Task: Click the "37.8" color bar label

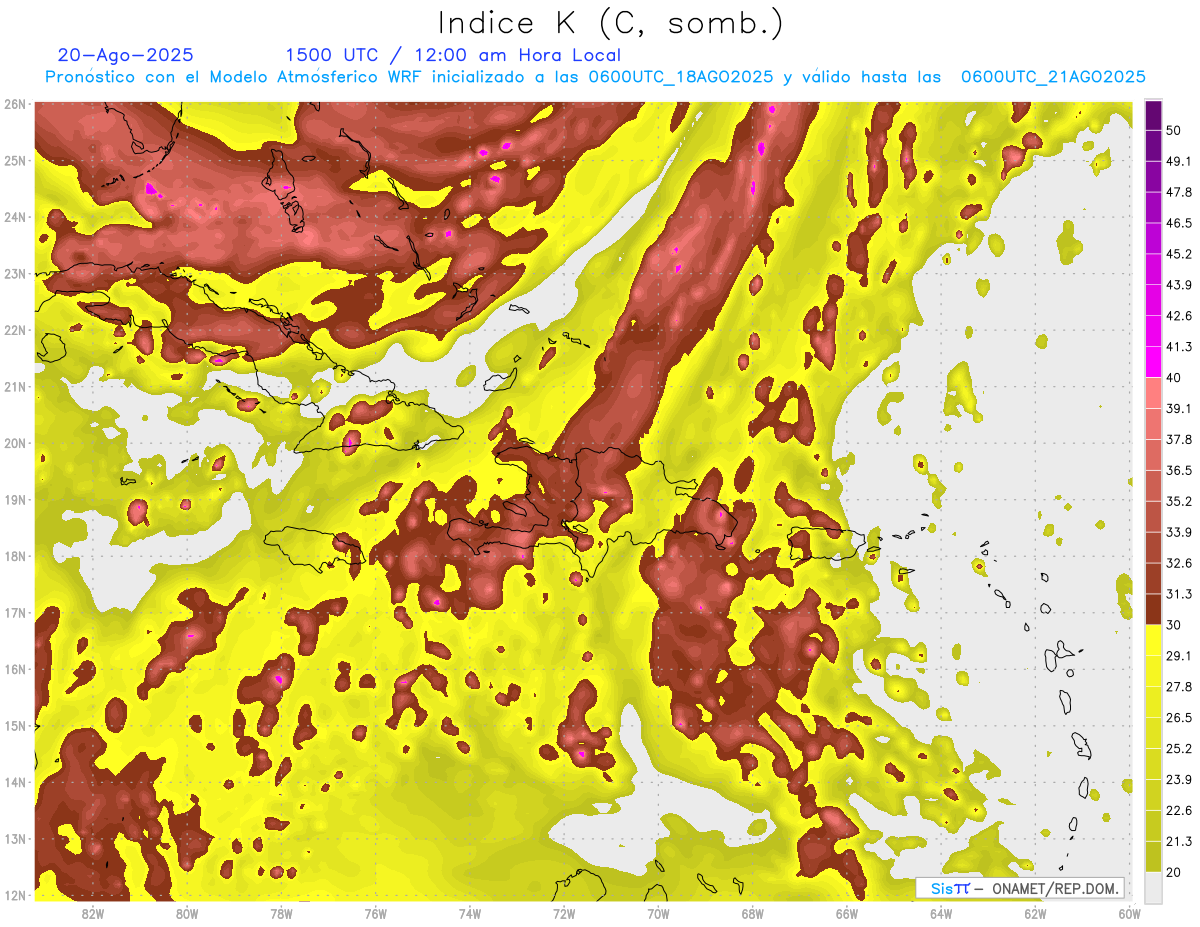Action: (1178, 440)
